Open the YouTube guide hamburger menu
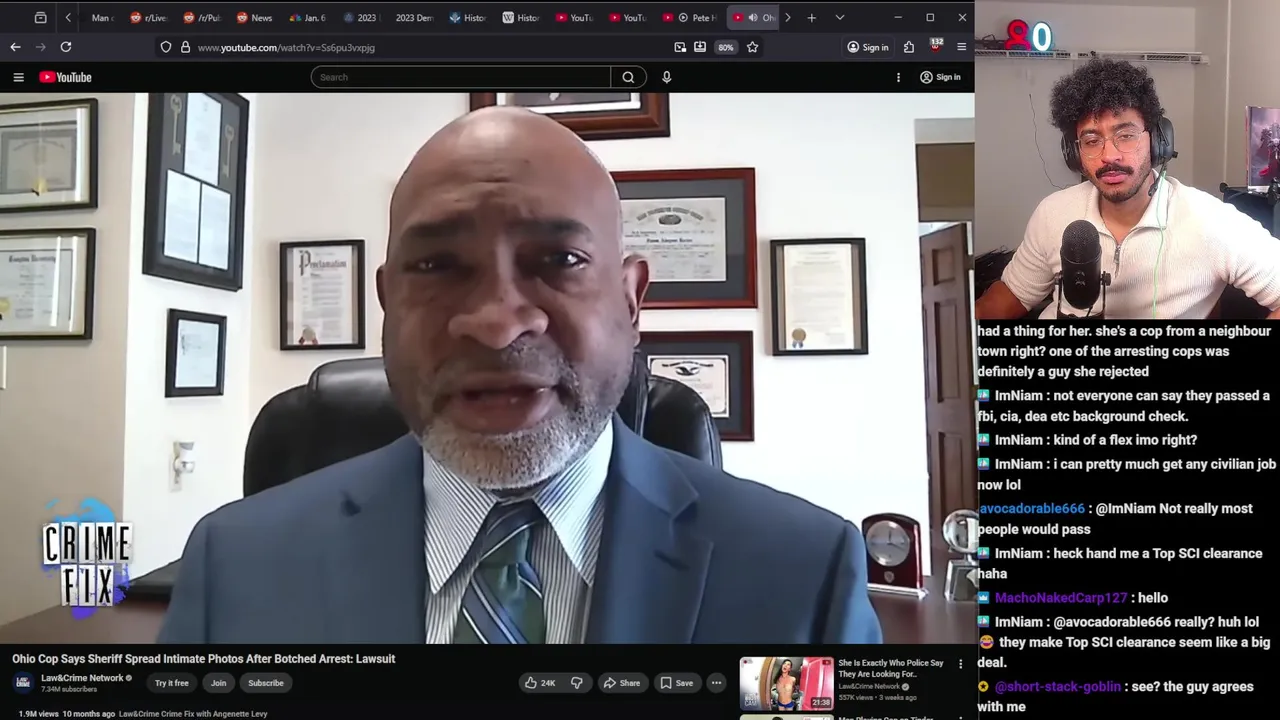 point(18,77)
